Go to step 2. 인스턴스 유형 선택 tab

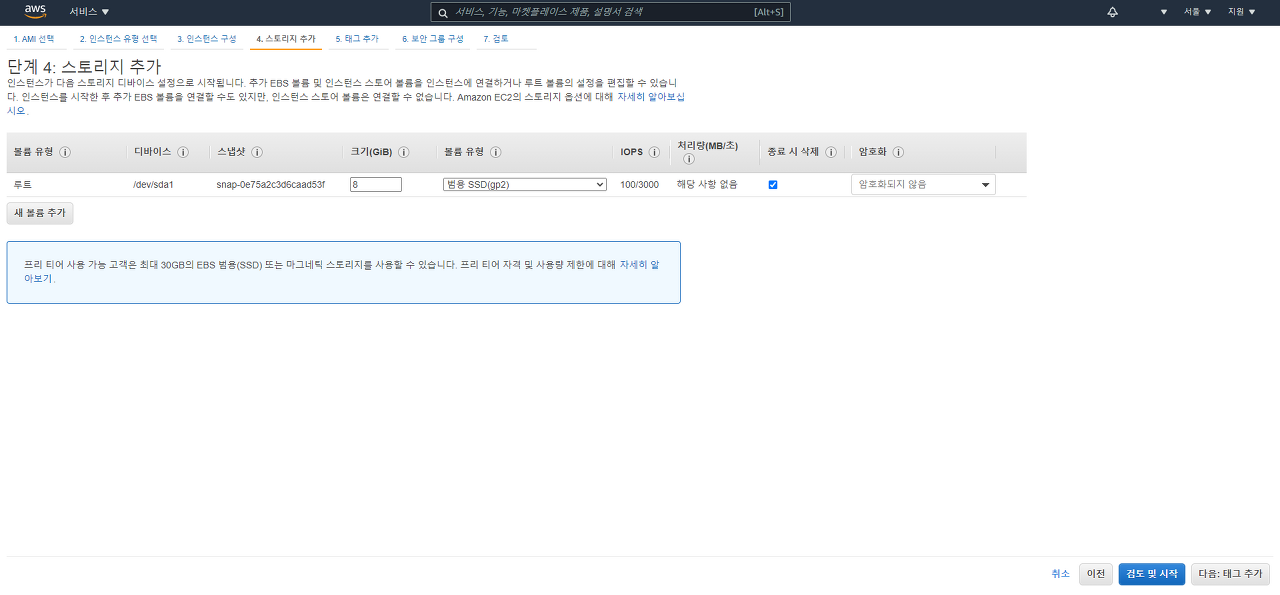119,38
